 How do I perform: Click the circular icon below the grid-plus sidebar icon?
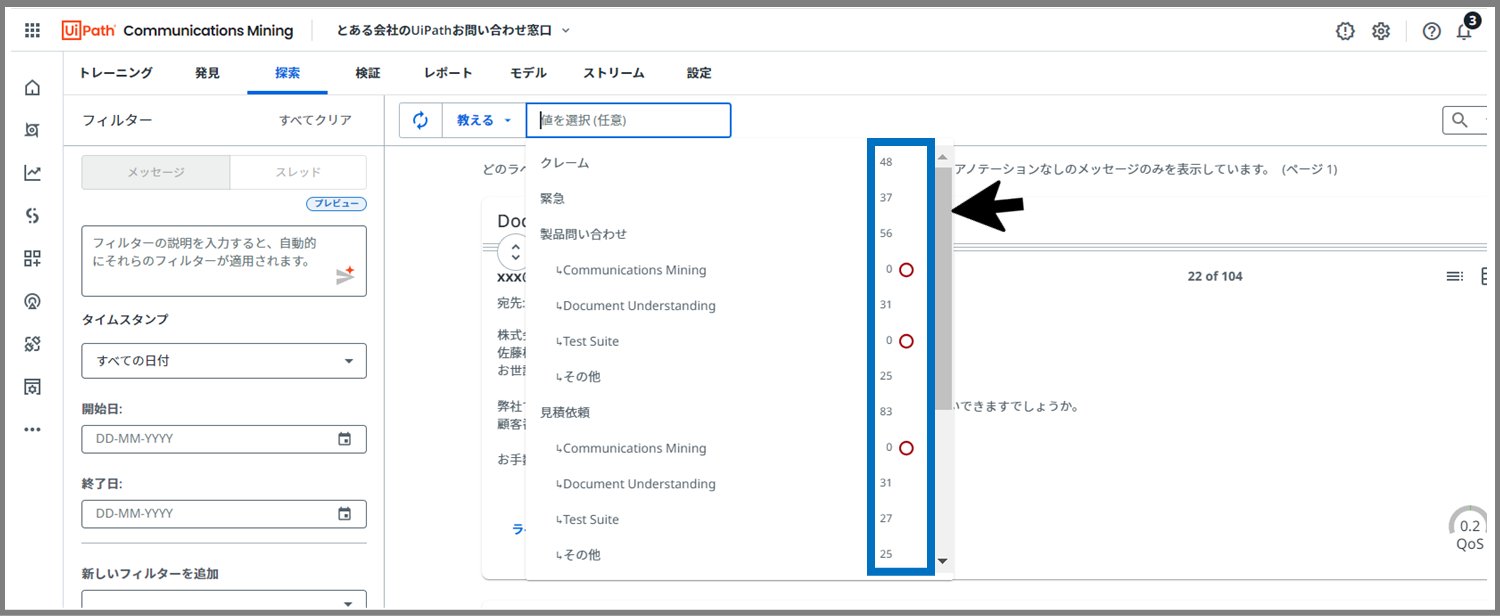33,301
